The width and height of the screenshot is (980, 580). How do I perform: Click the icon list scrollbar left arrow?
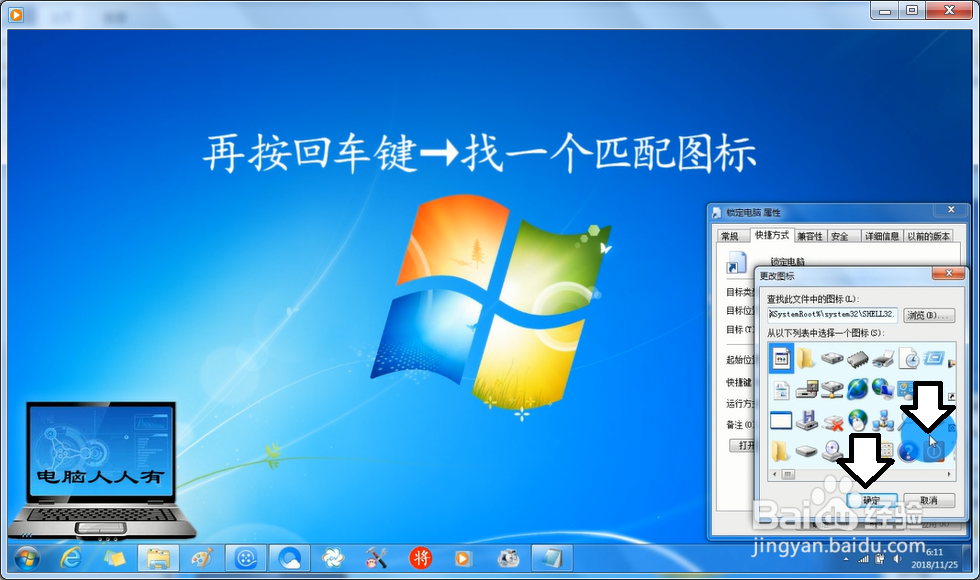[x=774, y=474]
